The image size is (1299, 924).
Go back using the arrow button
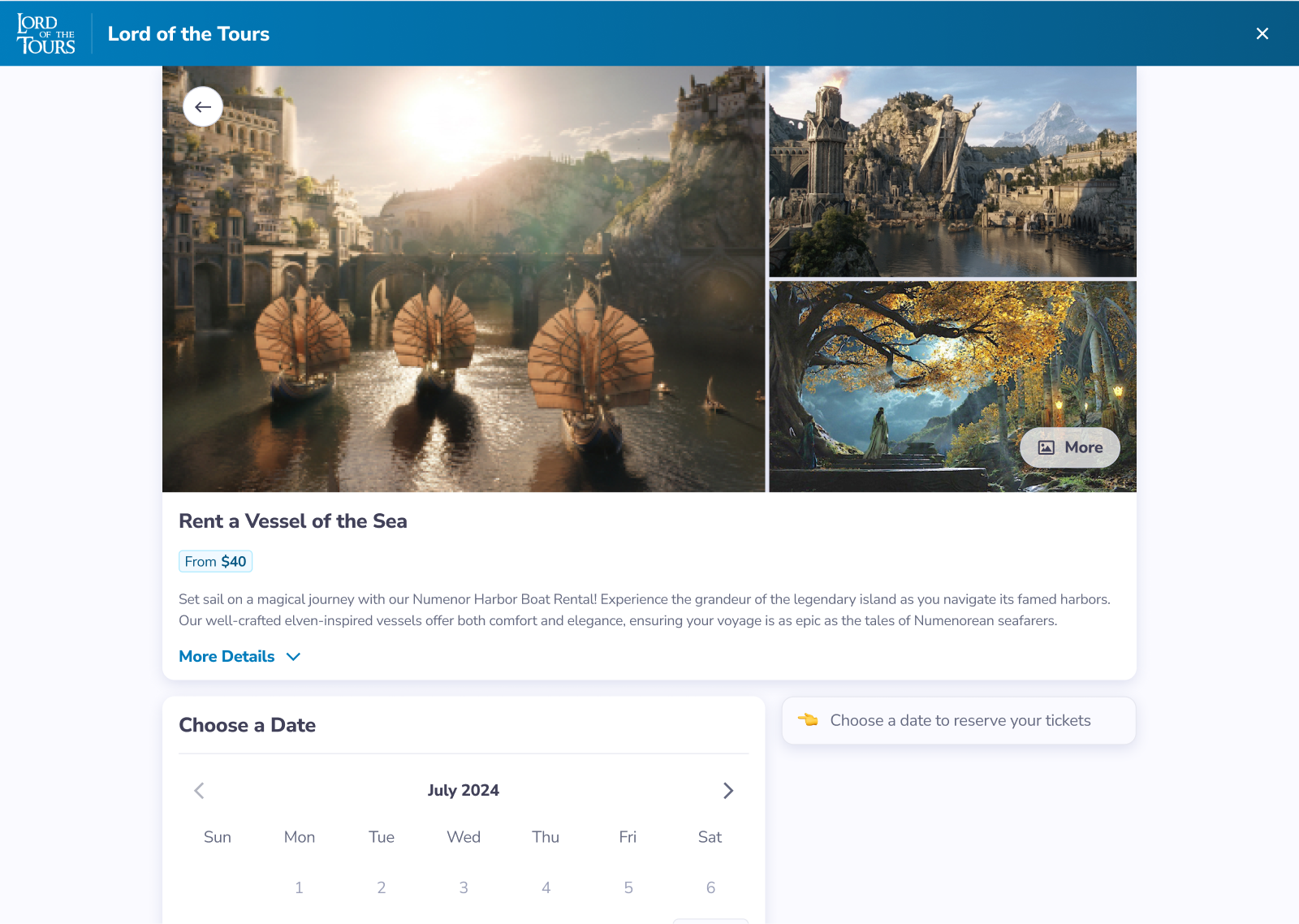203,106
